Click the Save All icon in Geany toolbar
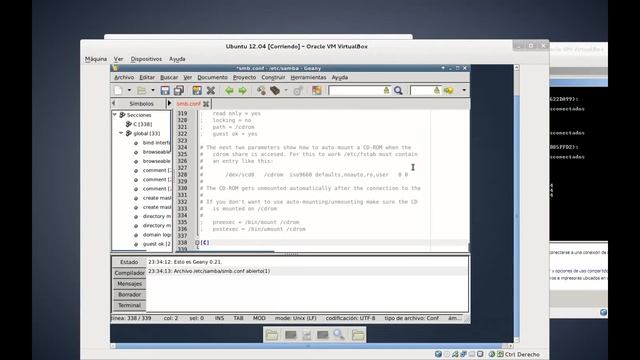The height and width of the screenshot is (360, 640). click(x=179, y=90)
